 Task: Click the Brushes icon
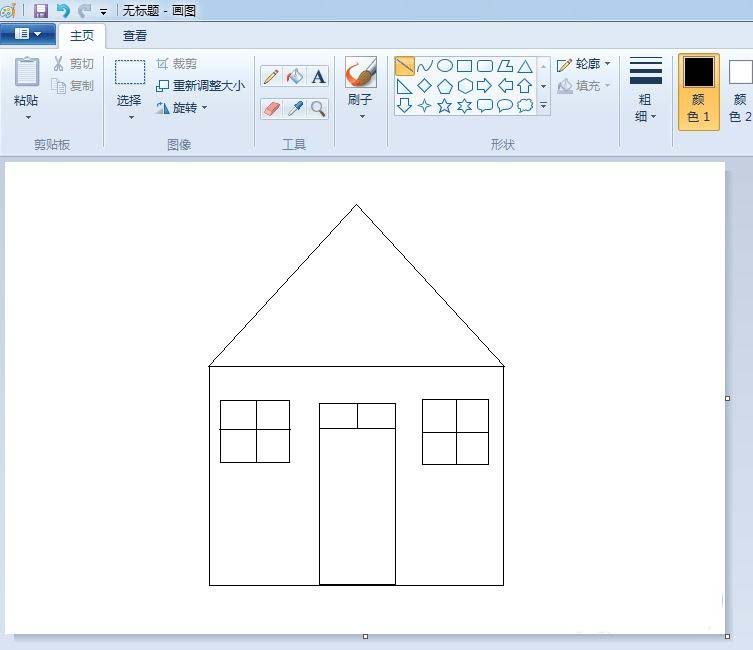361,72
